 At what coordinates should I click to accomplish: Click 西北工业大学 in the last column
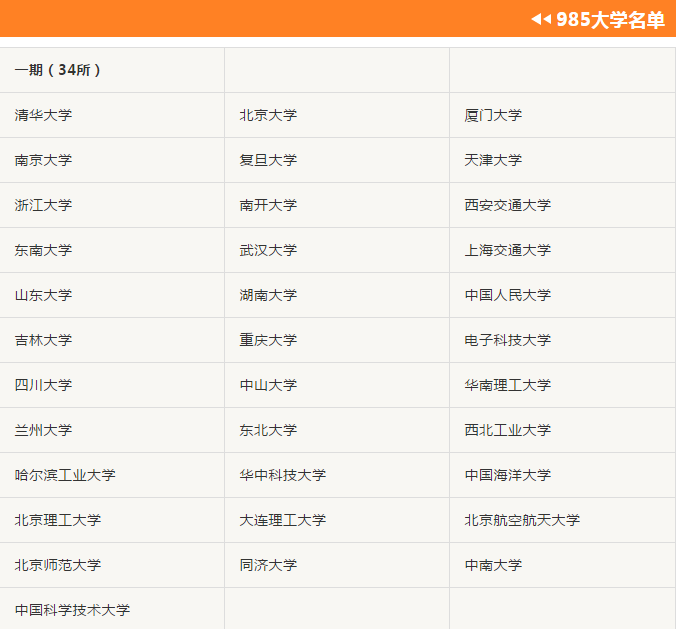[508, 430]
